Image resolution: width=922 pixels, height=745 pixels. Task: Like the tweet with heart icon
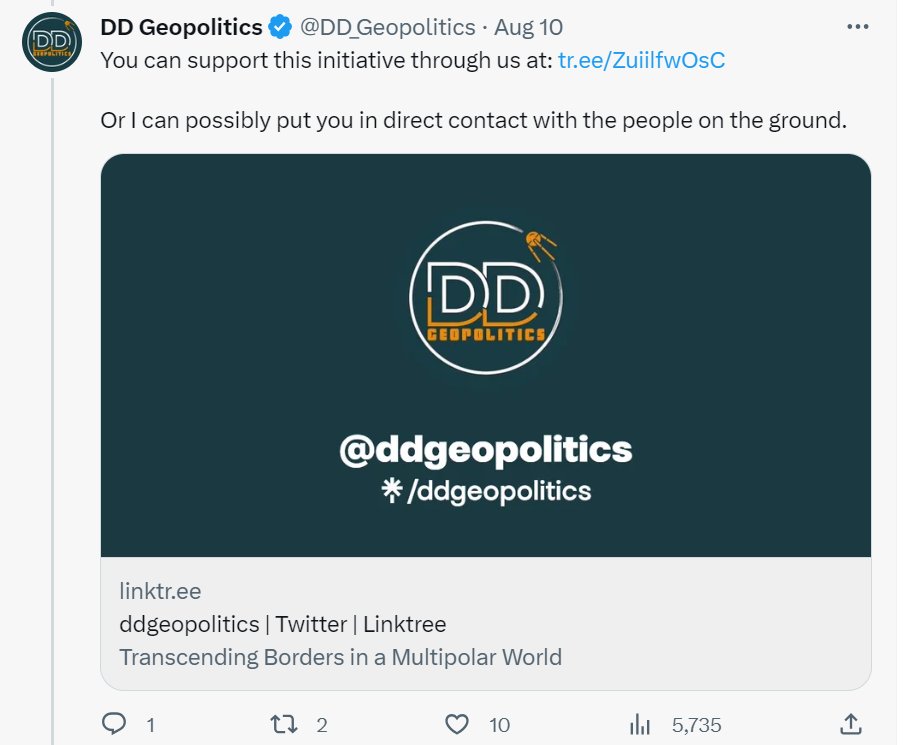[457, 724]
